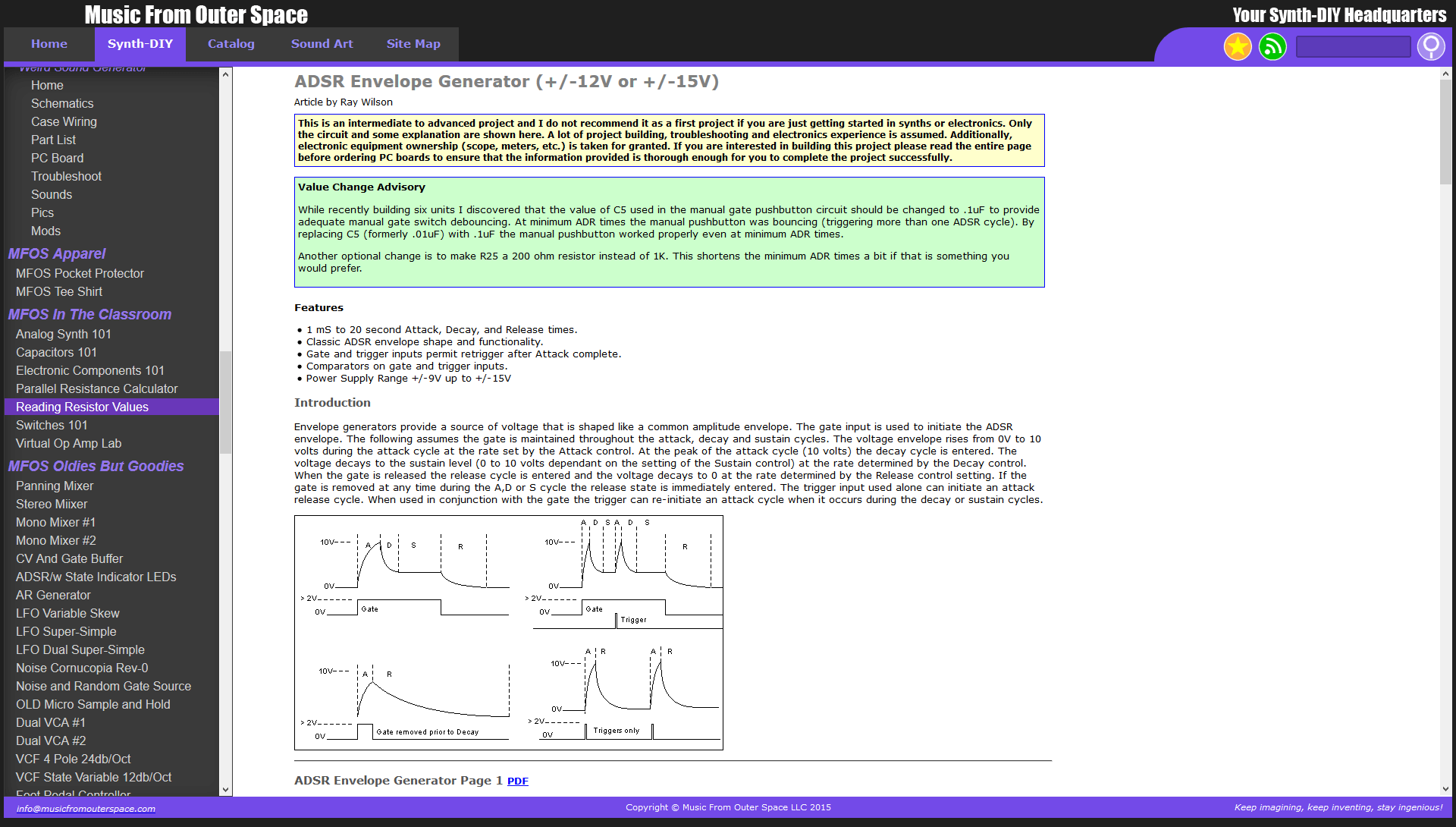Open Mono Mixer #1 link

point(55,522)
